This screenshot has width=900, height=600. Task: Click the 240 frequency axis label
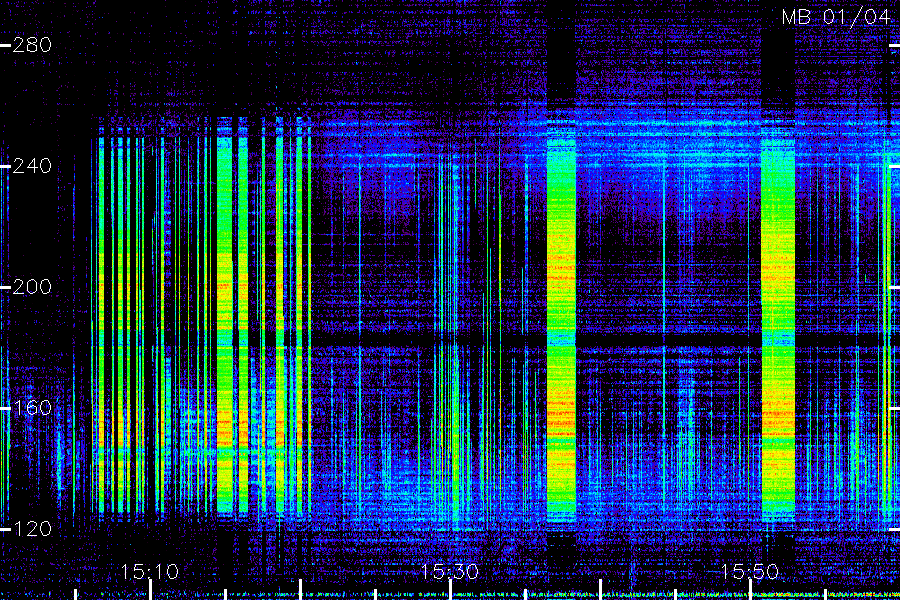click(x=32, y=166)
